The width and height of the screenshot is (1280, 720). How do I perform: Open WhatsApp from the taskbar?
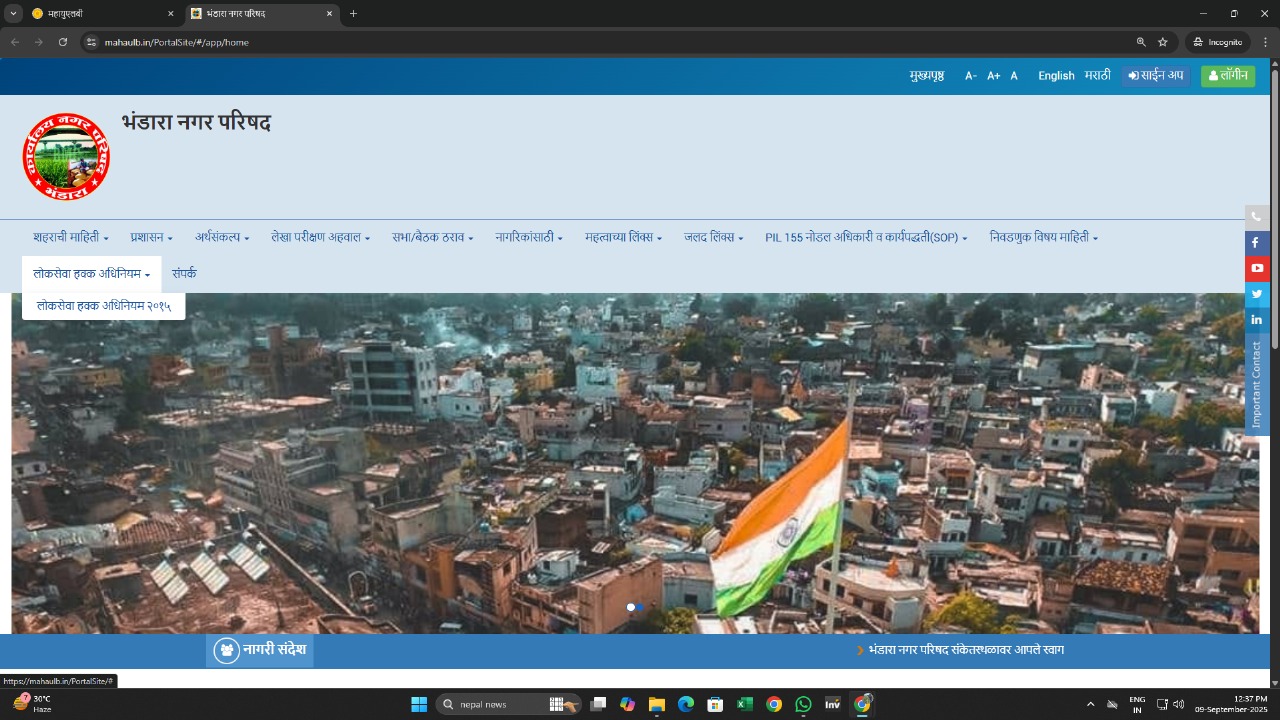click(x=803, y=704)
